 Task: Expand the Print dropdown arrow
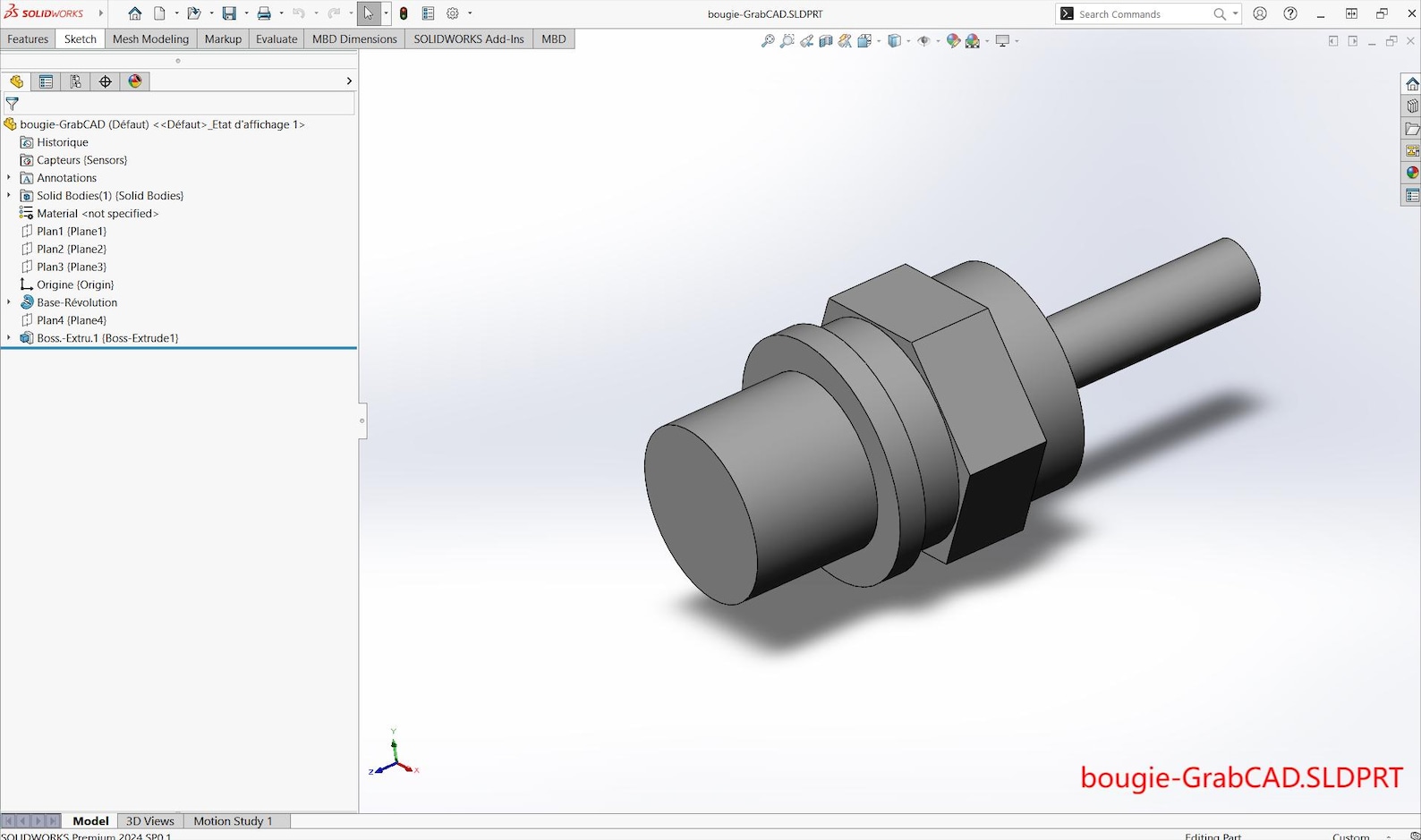click(281, 13)
